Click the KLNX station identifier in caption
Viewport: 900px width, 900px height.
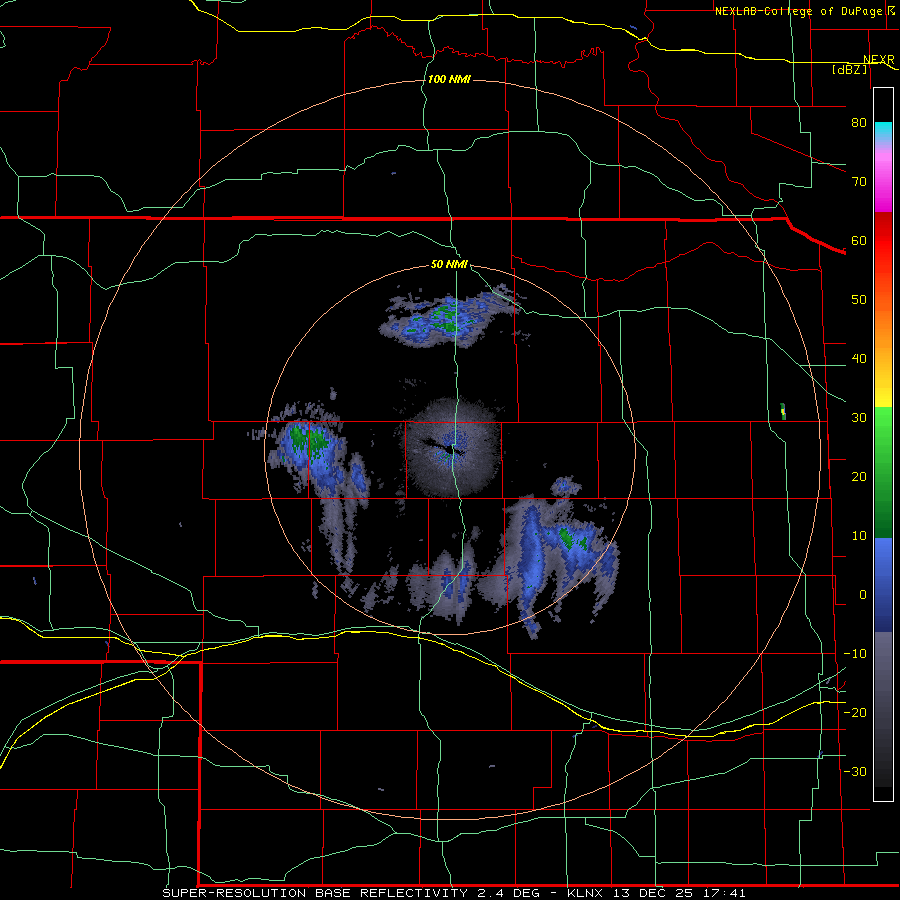[585, 893]
